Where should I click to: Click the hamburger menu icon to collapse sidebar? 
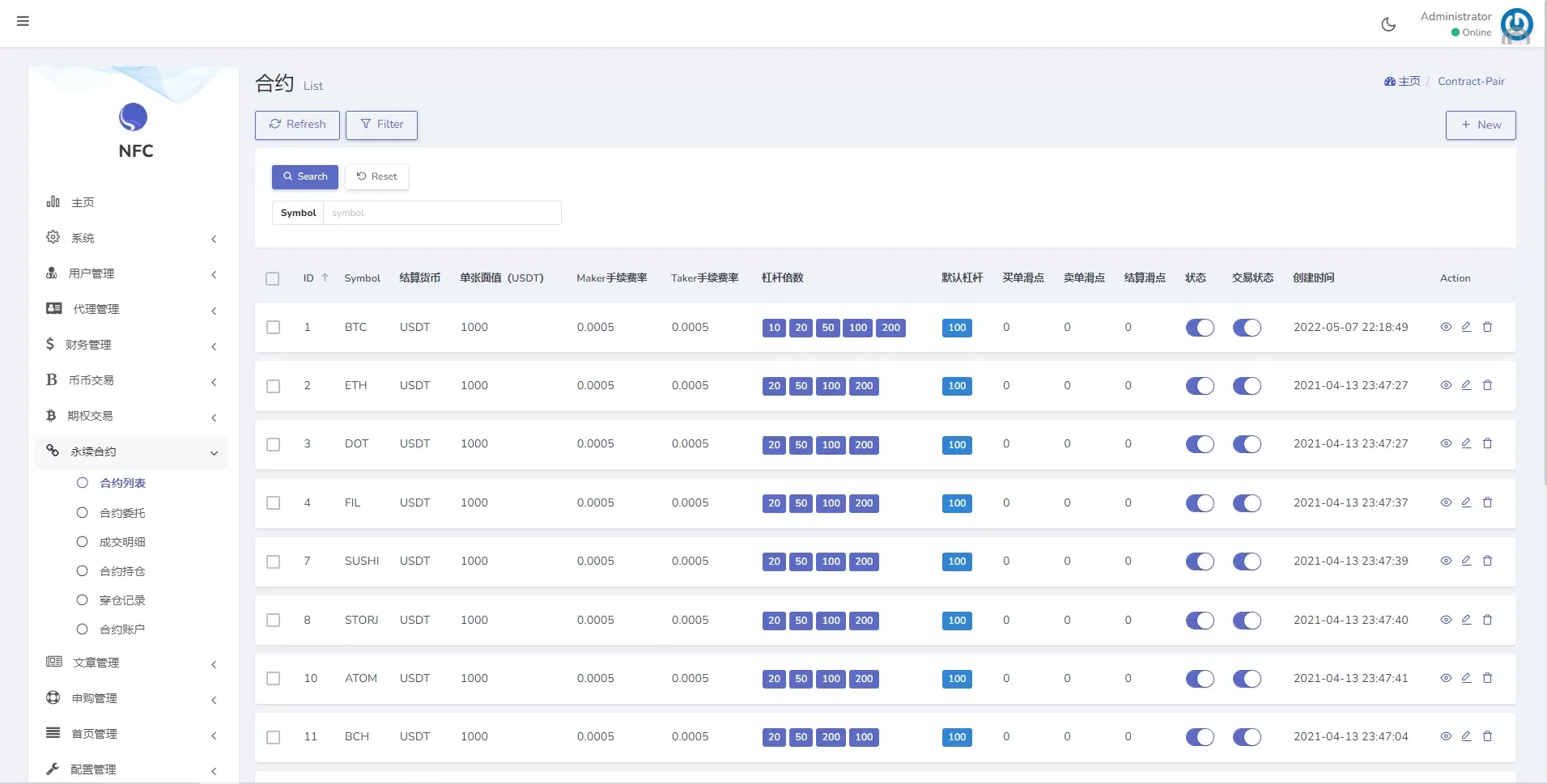pyautogui.click(x=23, y=21)
